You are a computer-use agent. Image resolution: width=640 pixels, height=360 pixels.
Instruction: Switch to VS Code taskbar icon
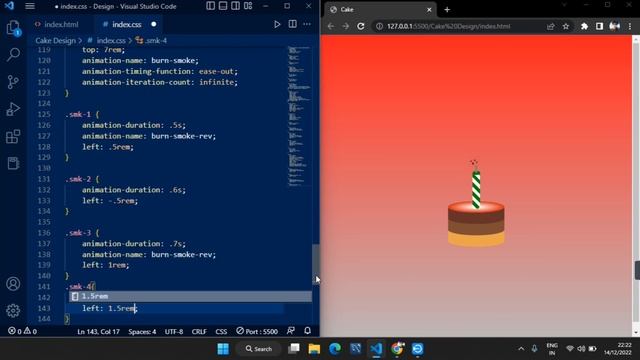tap(376, 349)
